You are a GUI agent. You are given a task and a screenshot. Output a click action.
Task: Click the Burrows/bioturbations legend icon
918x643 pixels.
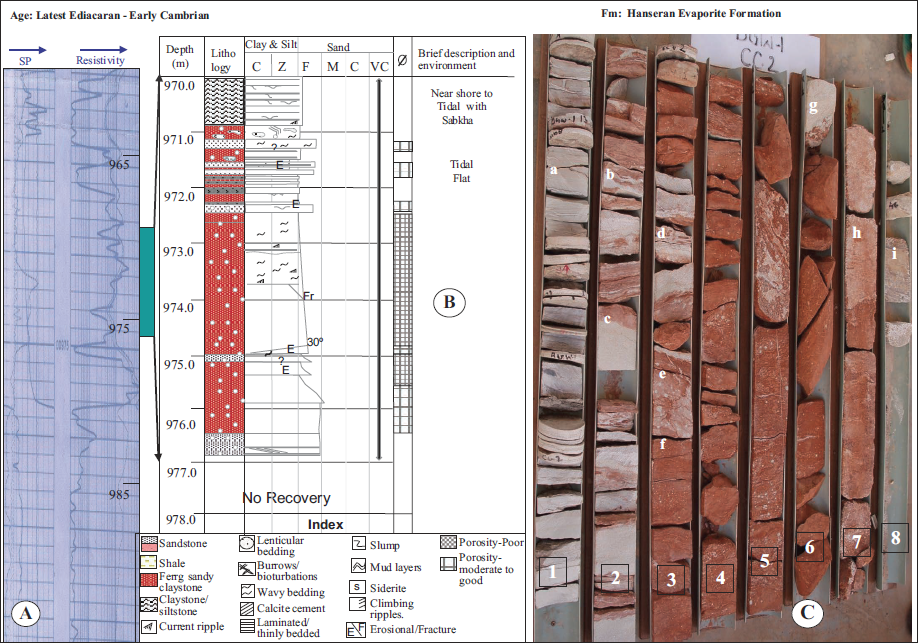(x=247, y=569)
